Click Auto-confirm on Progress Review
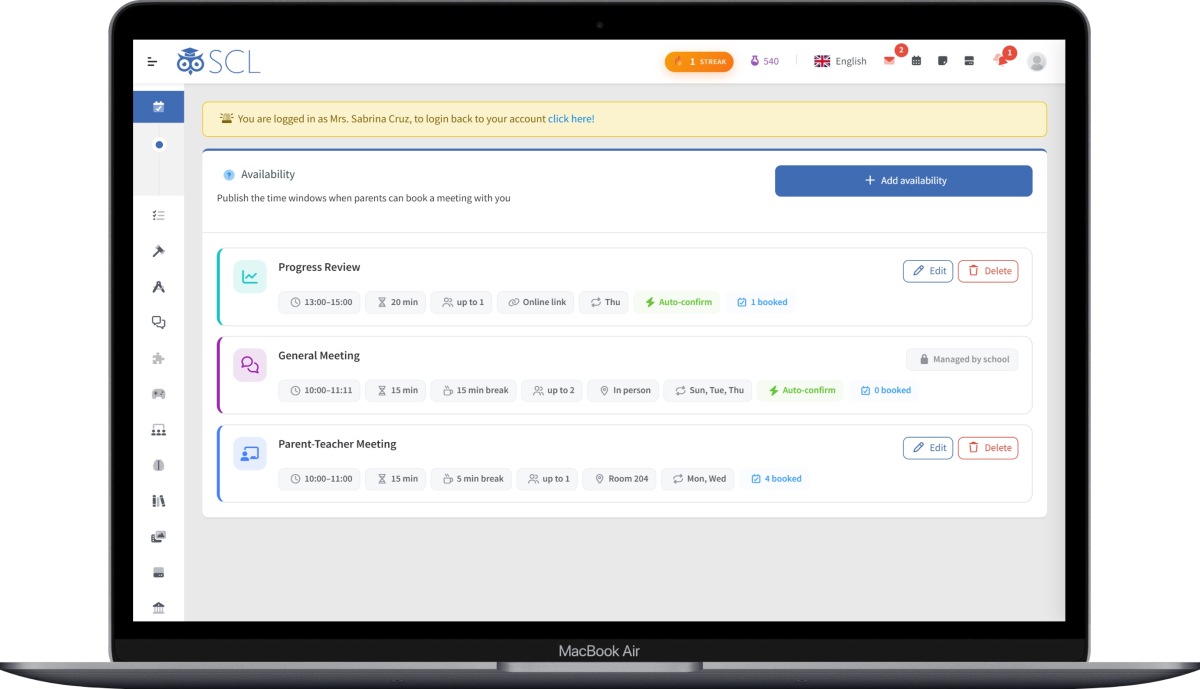 click(678, 302)
